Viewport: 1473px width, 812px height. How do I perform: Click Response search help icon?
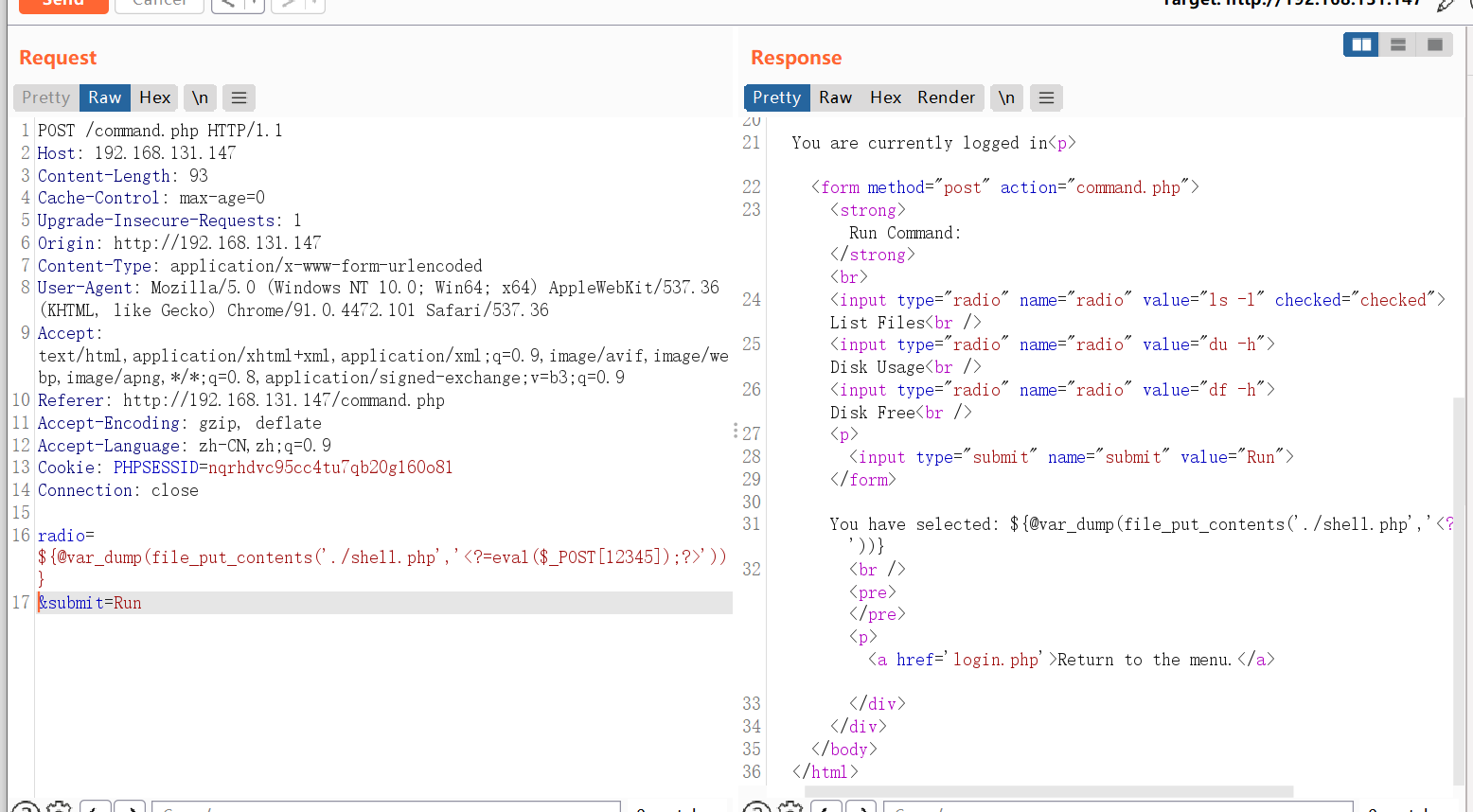757,807
